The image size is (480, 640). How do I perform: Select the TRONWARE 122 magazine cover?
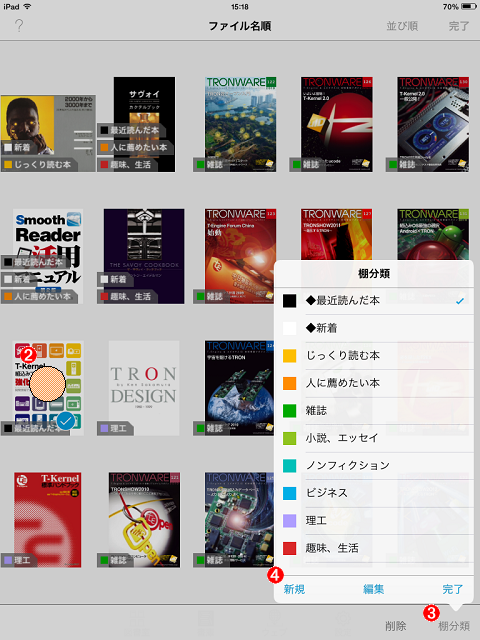click(x=240, y=124)
